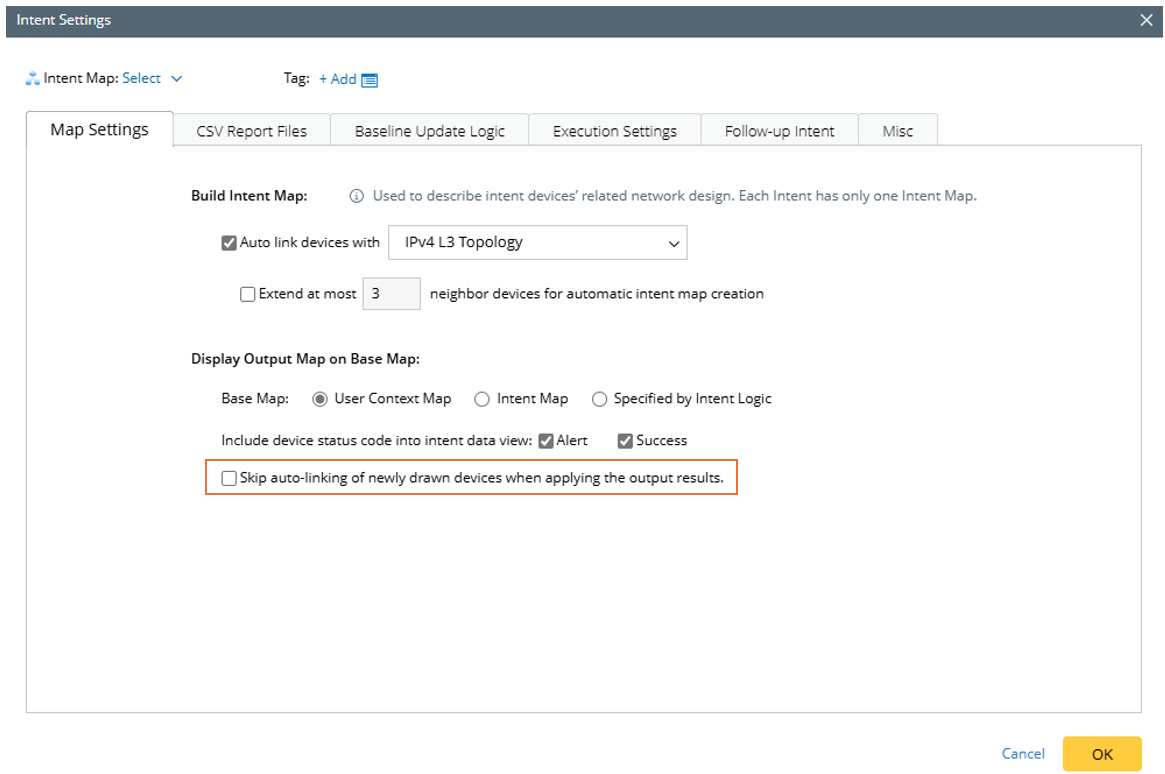The width and height of the screenshot is (1165, 774).
Task: Uncheck the Success status code checkbox
Action: pyautogui.click(x=626, y=441)
